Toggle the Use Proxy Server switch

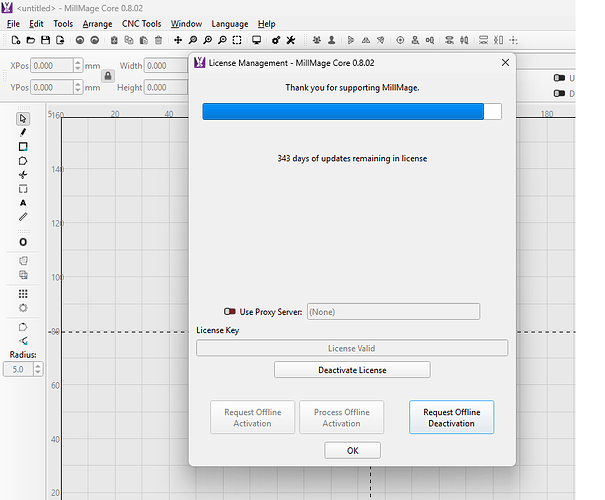230,311
